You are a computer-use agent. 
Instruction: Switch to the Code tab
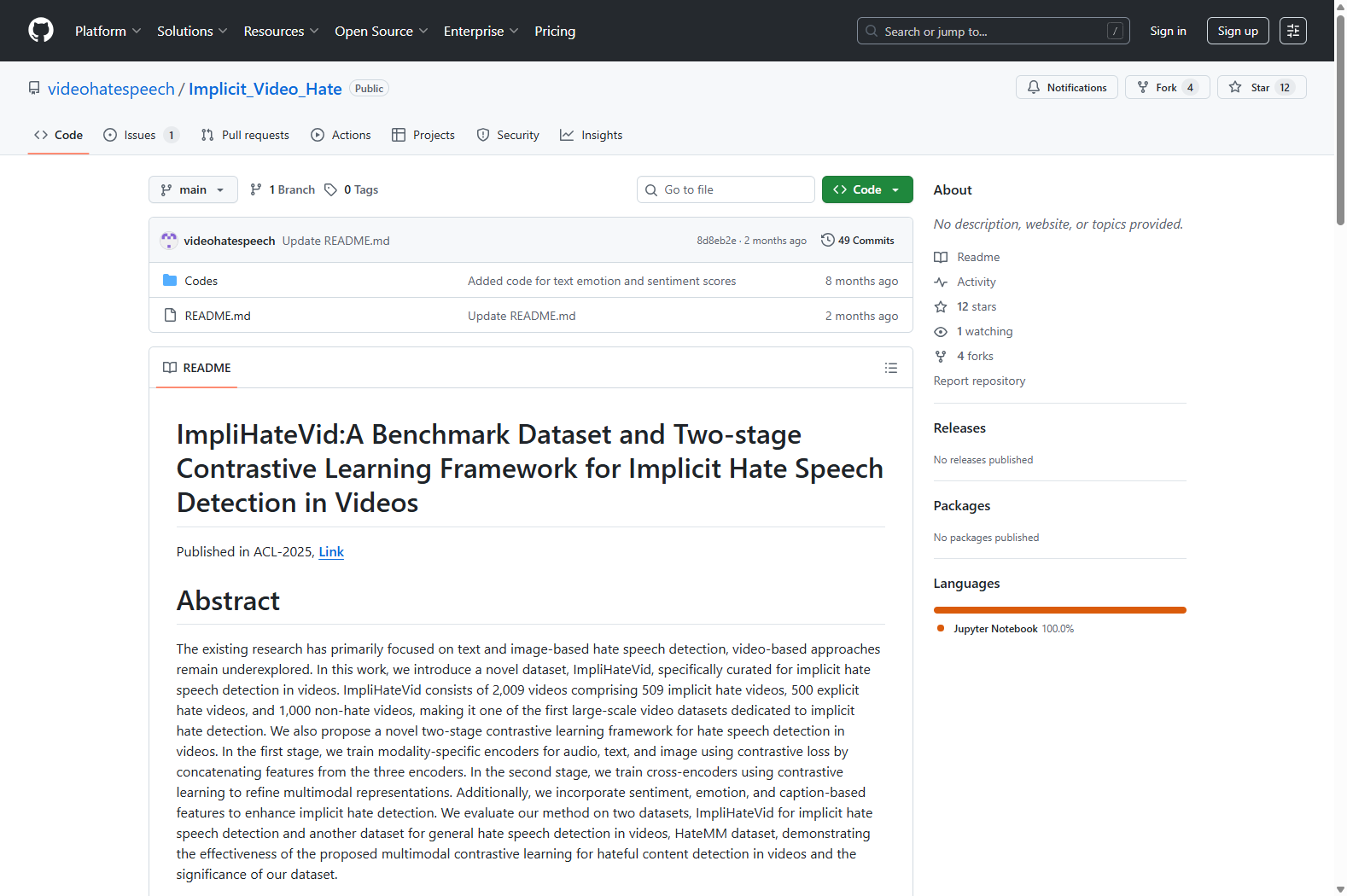[x=58, y=135]
